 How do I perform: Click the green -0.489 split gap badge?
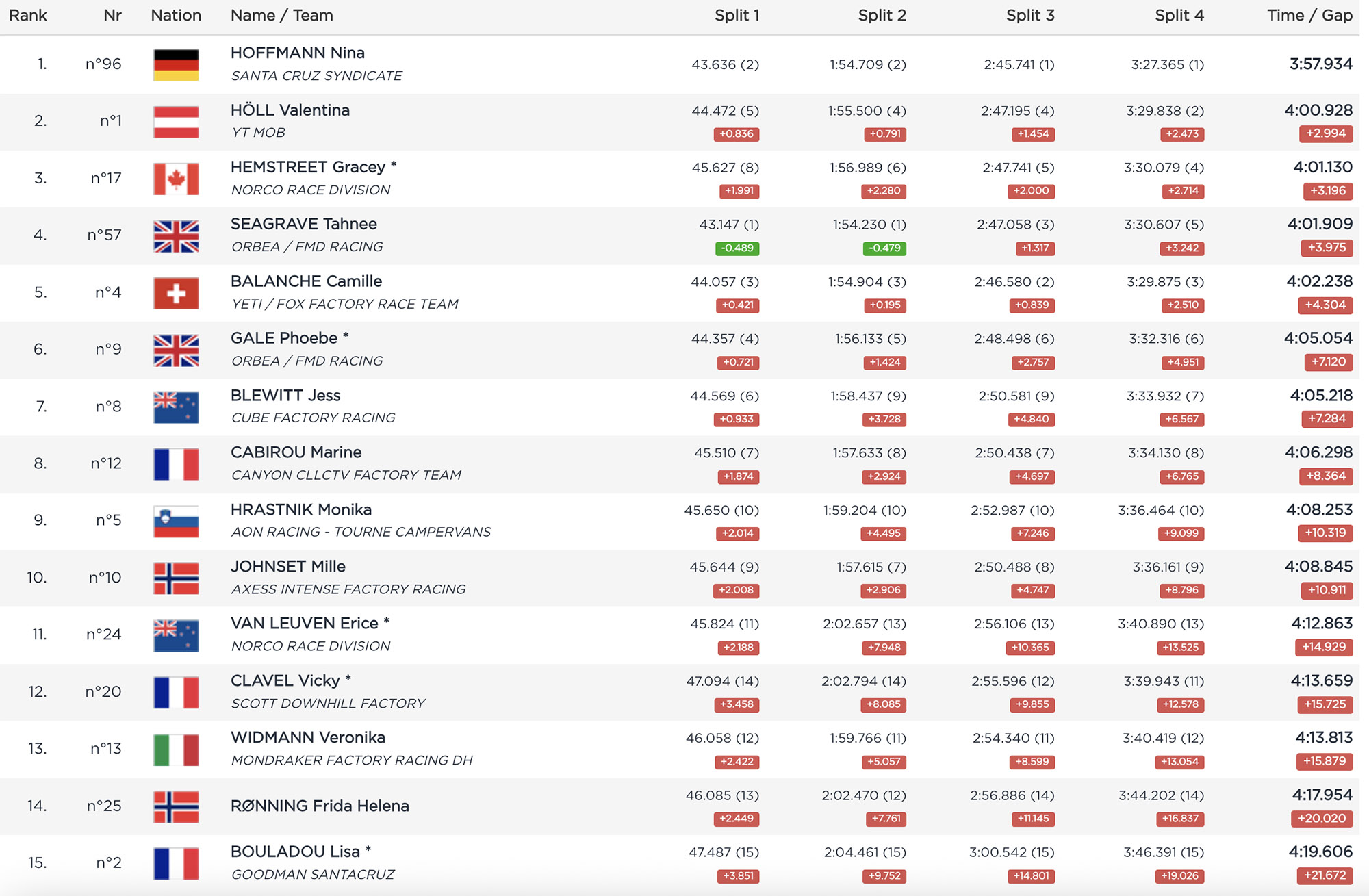tap(737, 248)
